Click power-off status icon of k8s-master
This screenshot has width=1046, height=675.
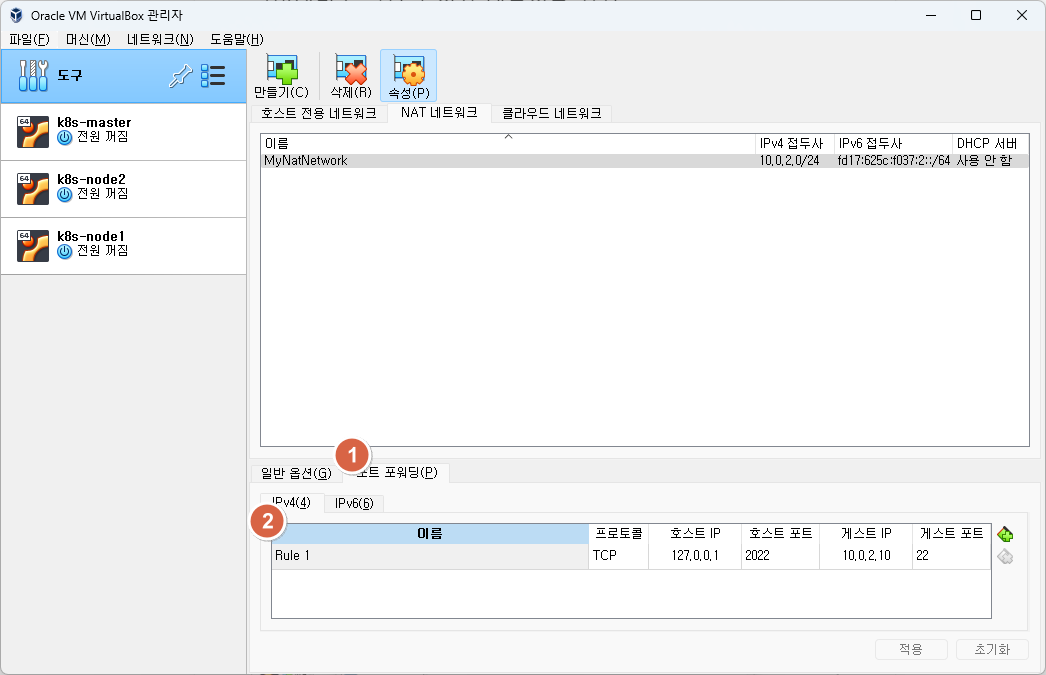click(65, 137)
